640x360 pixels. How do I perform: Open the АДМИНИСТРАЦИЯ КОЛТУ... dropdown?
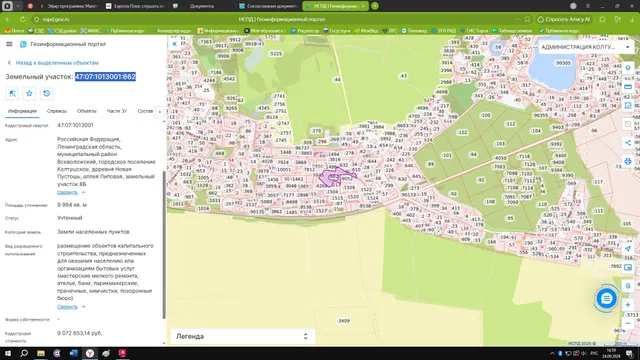[585, 47]
